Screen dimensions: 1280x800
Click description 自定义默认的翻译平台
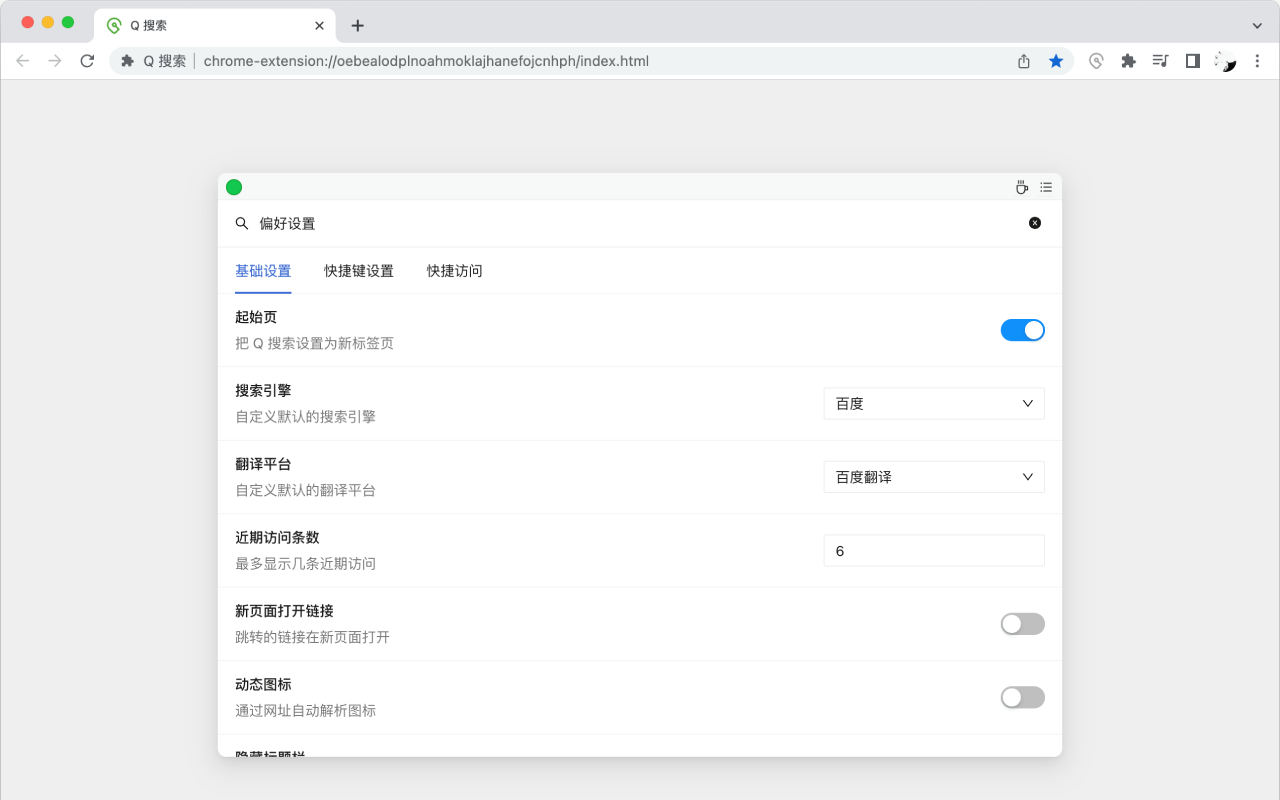[x=305, y=490]
